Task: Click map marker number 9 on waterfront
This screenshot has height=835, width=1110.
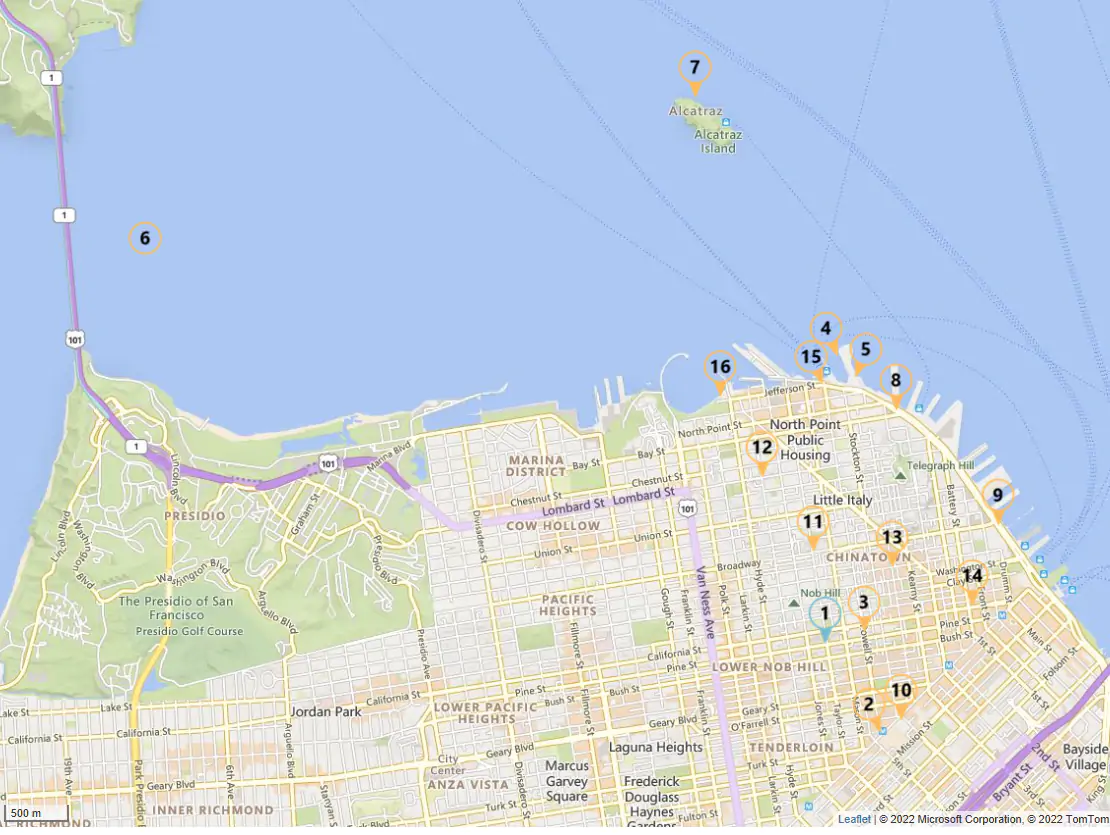Action: pyautogui.click(x=997, y=495)
